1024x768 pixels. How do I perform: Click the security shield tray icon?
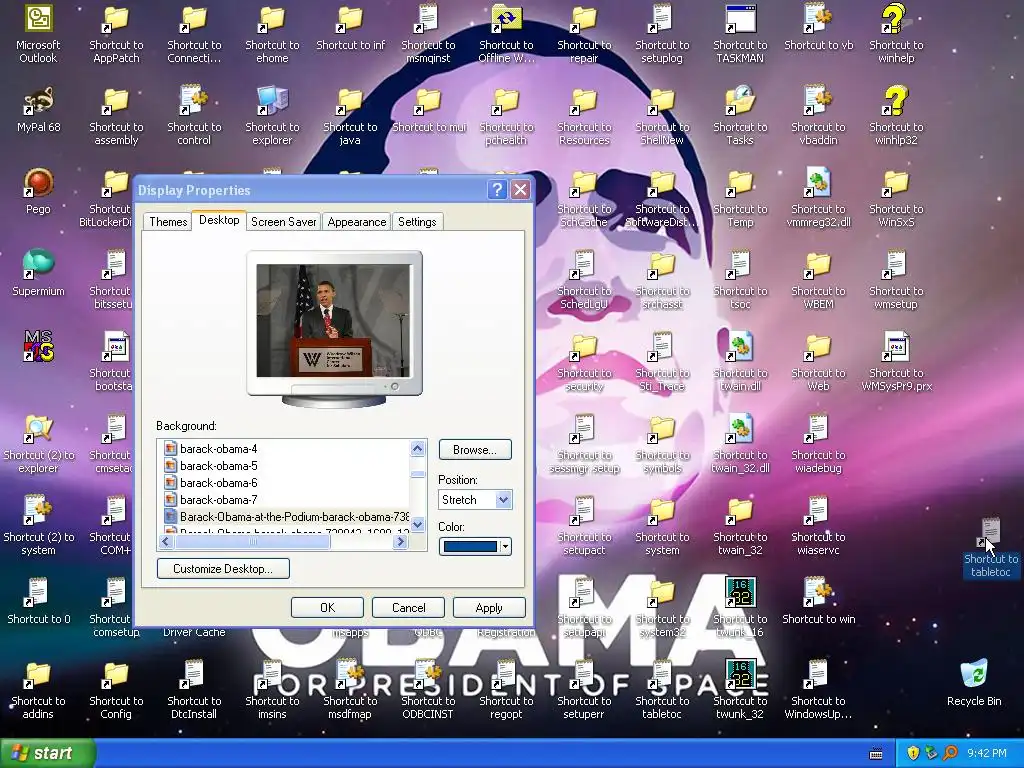pyautogui.click(x=913, y=753)
